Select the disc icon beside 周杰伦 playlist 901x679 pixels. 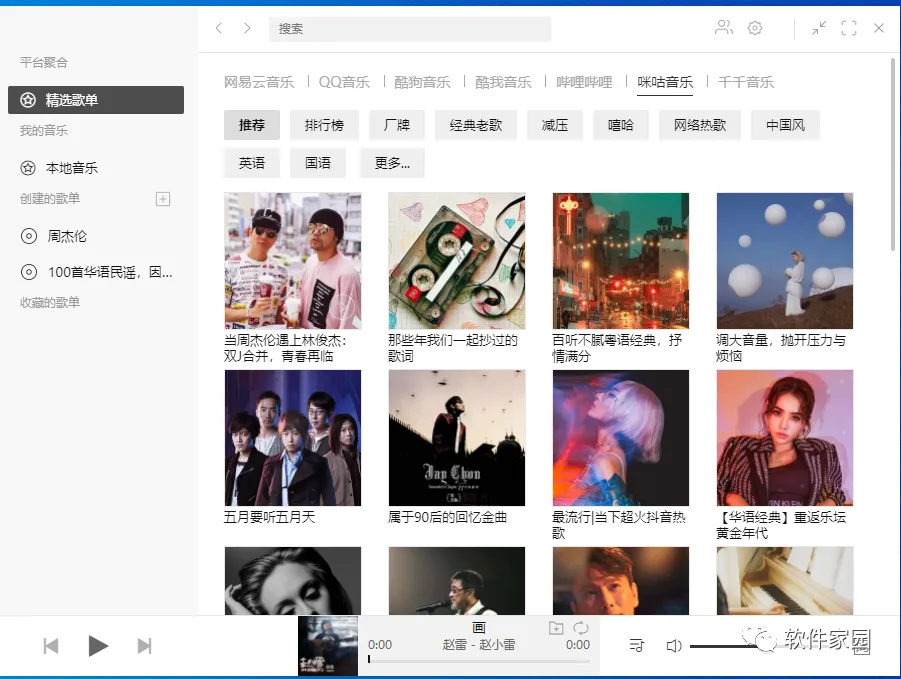click(x=29, y=236)
